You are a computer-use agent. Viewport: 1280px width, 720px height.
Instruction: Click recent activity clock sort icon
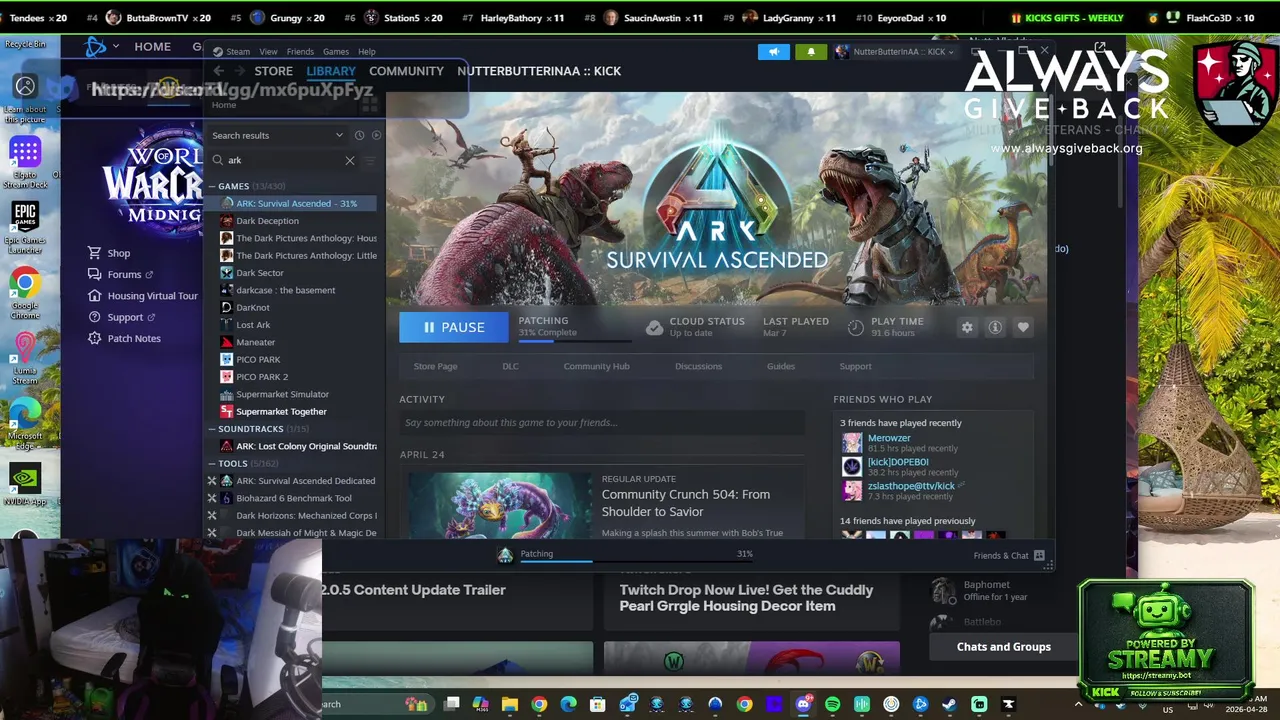click(359, 135)
